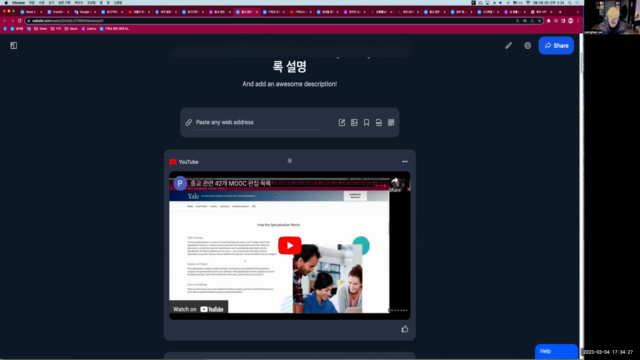Click the browser reload button
640x360 pixels.
click(19, 21)
